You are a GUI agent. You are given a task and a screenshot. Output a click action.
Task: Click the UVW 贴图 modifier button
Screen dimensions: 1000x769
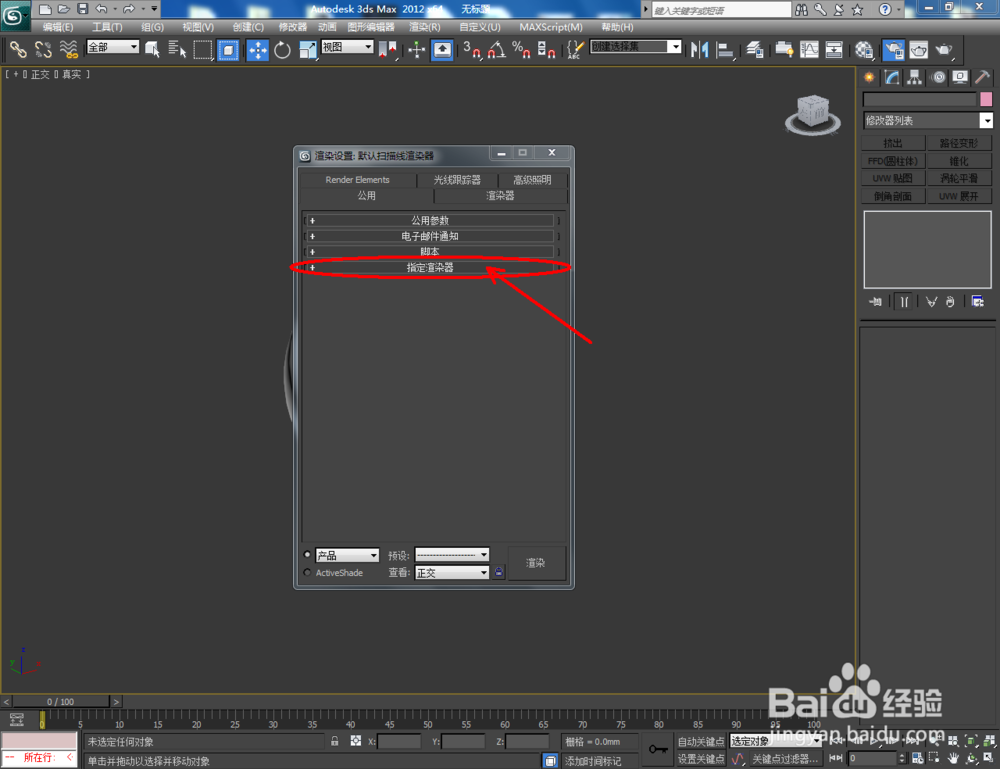pos(893,179)
